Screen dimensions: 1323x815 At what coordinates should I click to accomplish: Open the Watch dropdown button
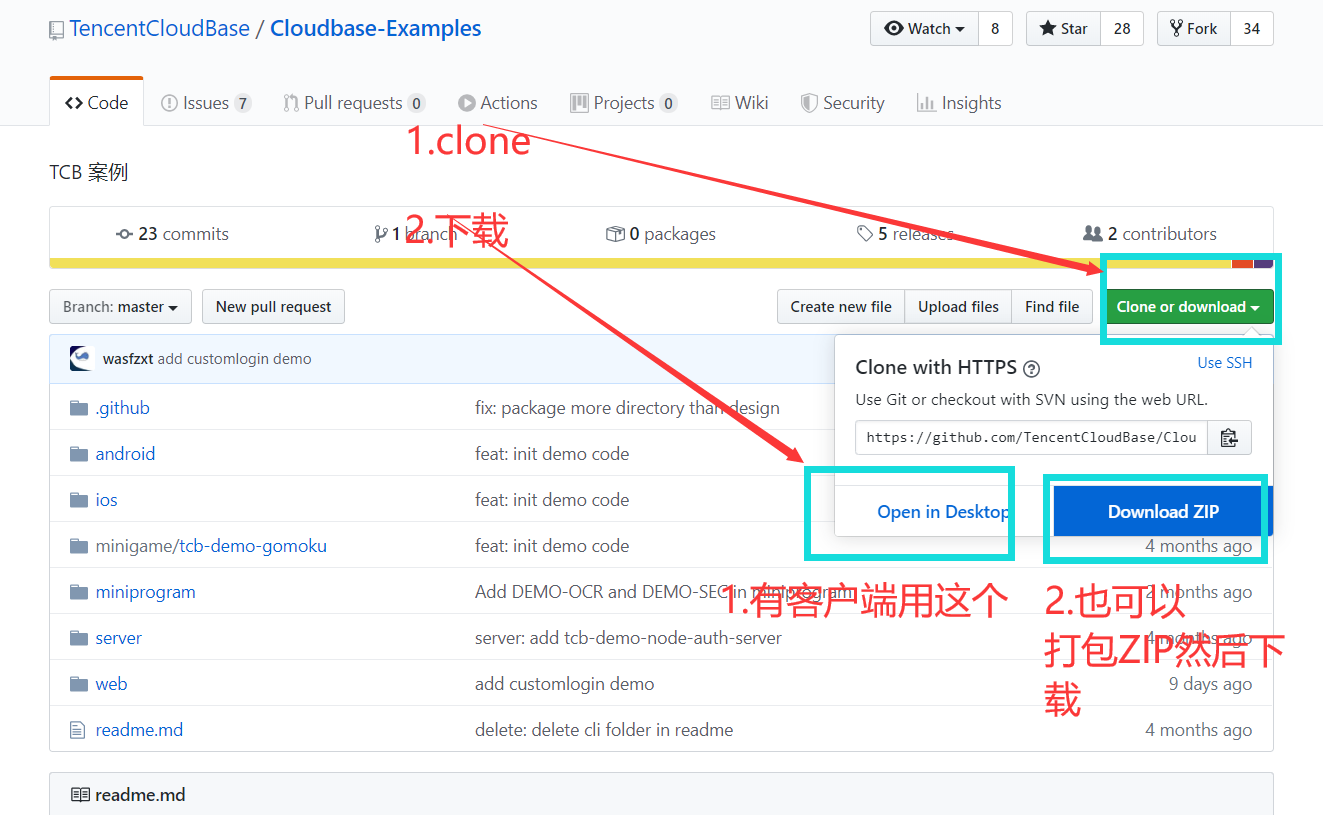tap(924, 29)
